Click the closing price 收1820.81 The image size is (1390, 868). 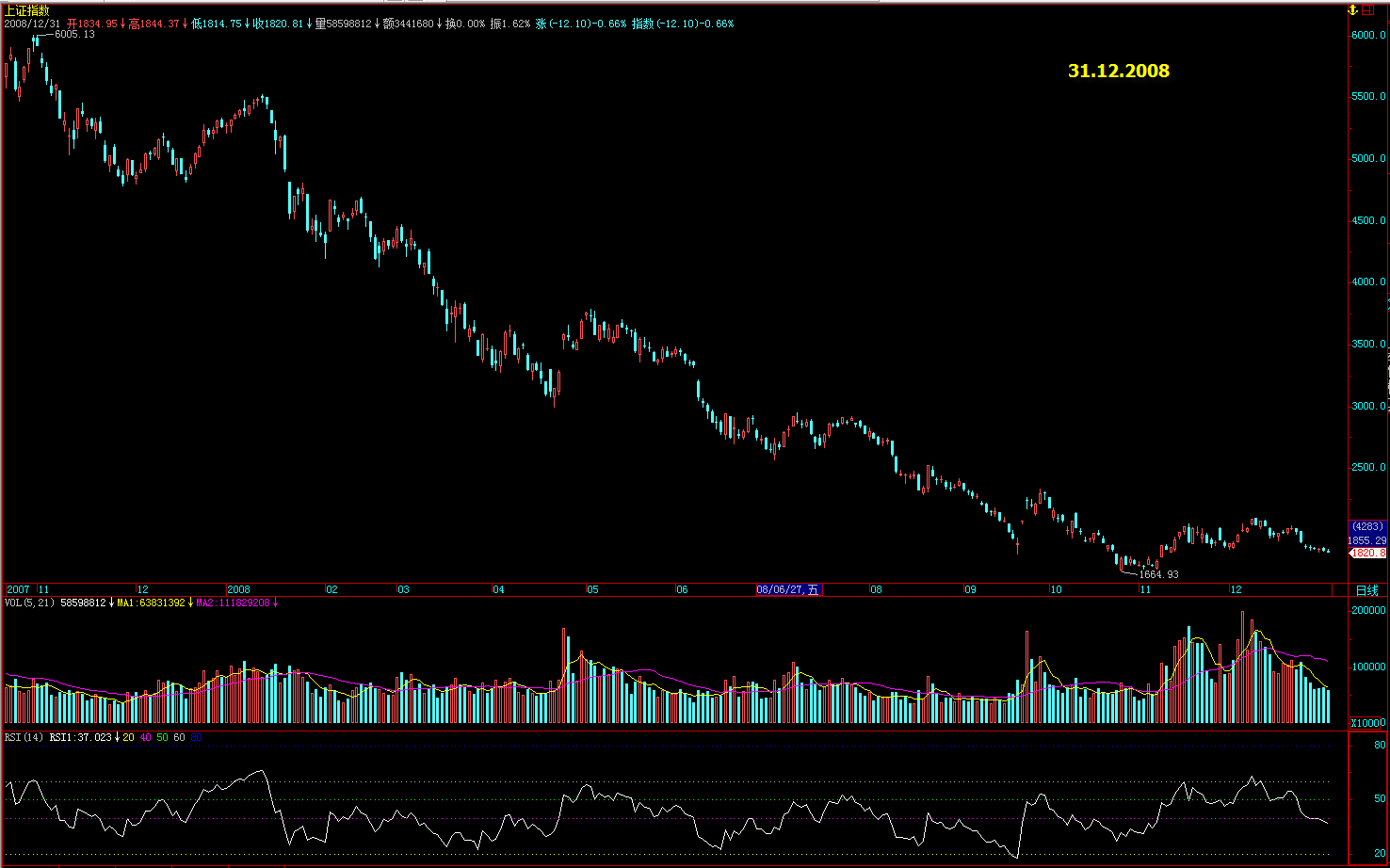pyautogui.click(x=278, y=24)
